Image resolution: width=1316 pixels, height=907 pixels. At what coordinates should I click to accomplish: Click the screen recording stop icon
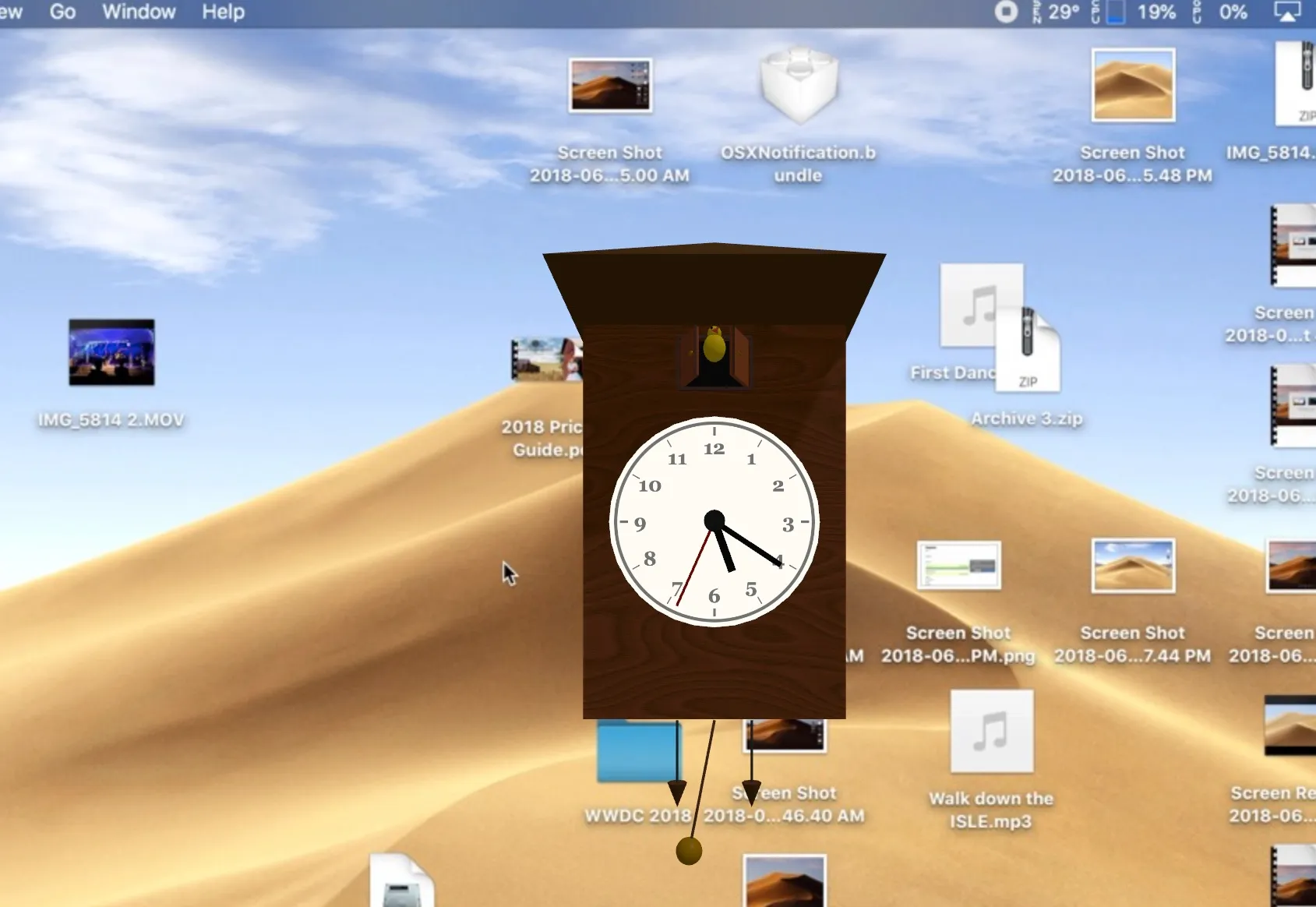point(1006,12)
